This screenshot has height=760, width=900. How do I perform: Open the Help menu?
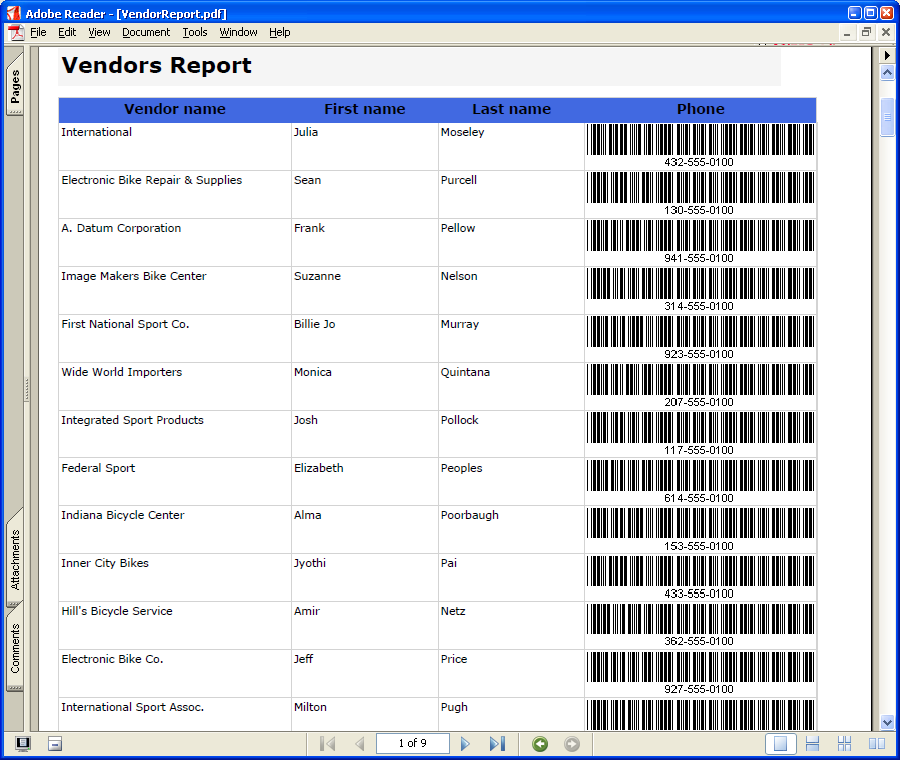[280, 32]
